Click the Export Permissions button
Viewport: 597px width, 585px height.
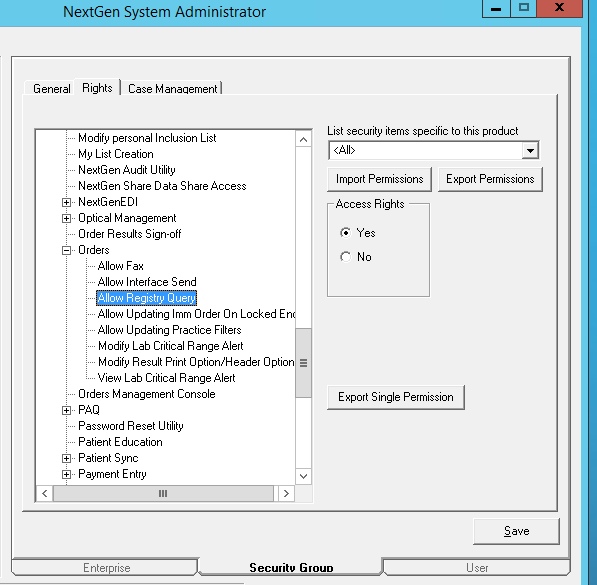(x=490, y=179)
